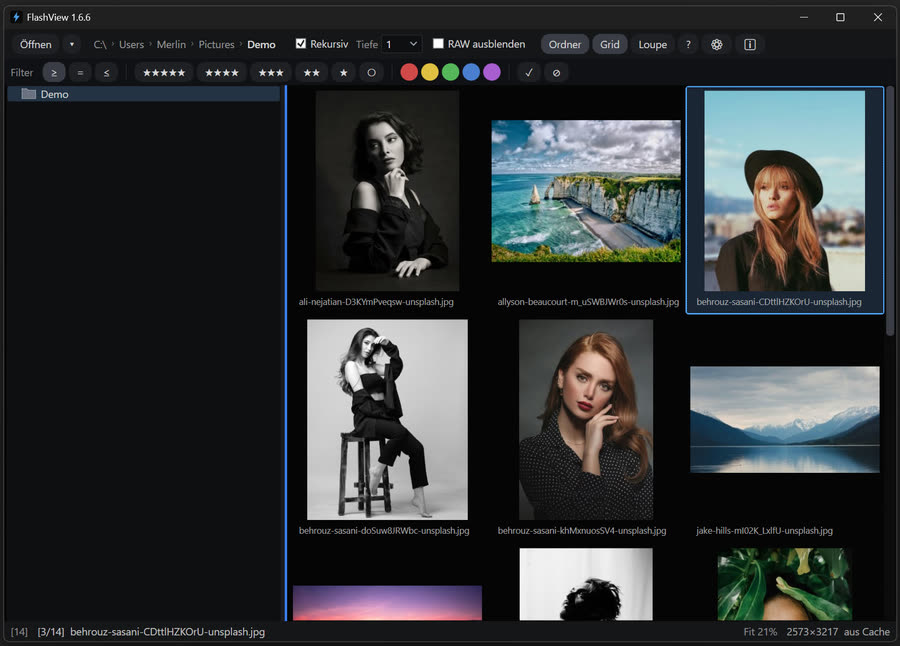
Task: Activate the greater-or-equal filter comparison
Action: point(54,72)
